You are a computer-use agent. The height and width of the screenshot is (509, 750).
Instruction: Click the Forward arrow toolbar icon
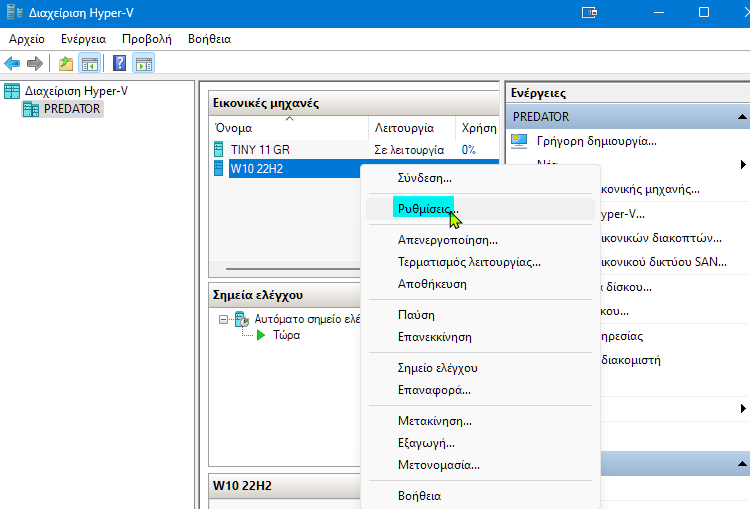[x=34, y=63]
